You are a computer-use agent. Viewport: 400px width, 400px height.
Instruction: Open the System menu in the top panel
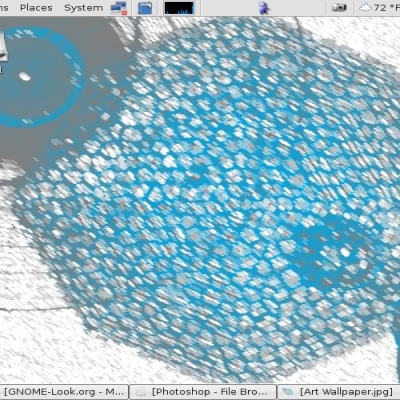click(83, 8)
